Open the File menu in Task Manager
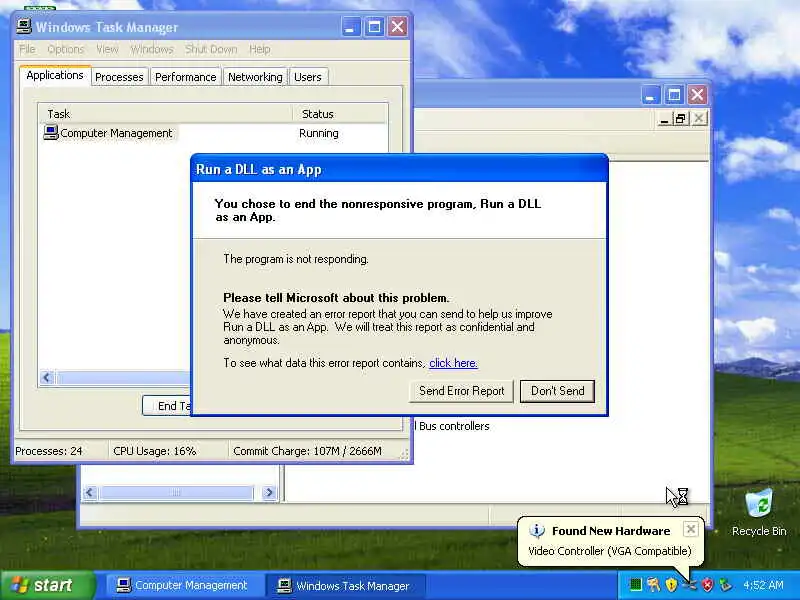The width and height of the screenshot is (800, 600). click(28, 49)
